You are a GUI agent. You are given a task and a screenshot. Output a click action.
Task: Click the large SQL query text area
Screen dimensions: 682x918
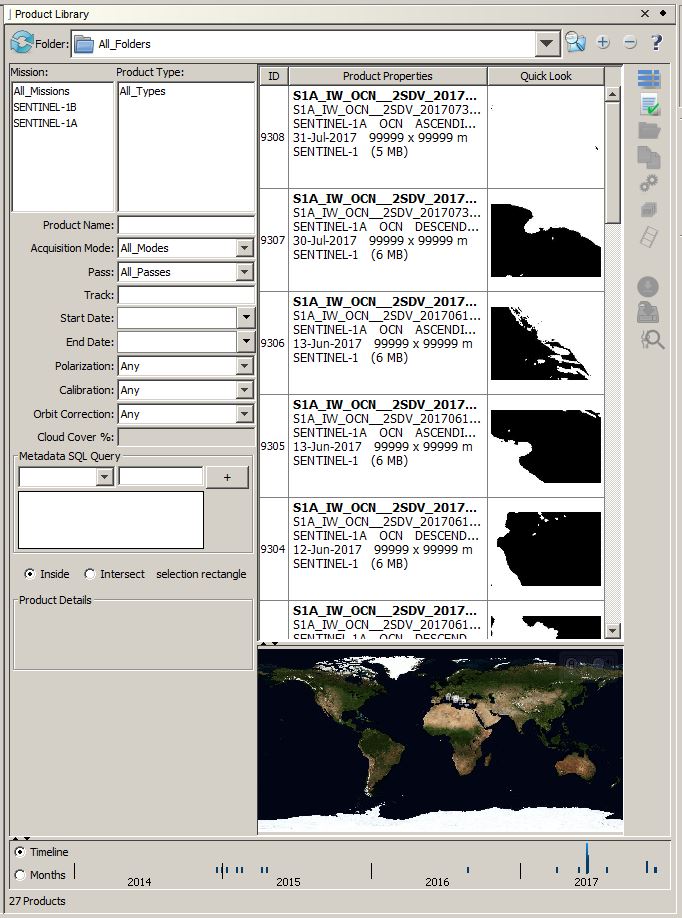111,520
